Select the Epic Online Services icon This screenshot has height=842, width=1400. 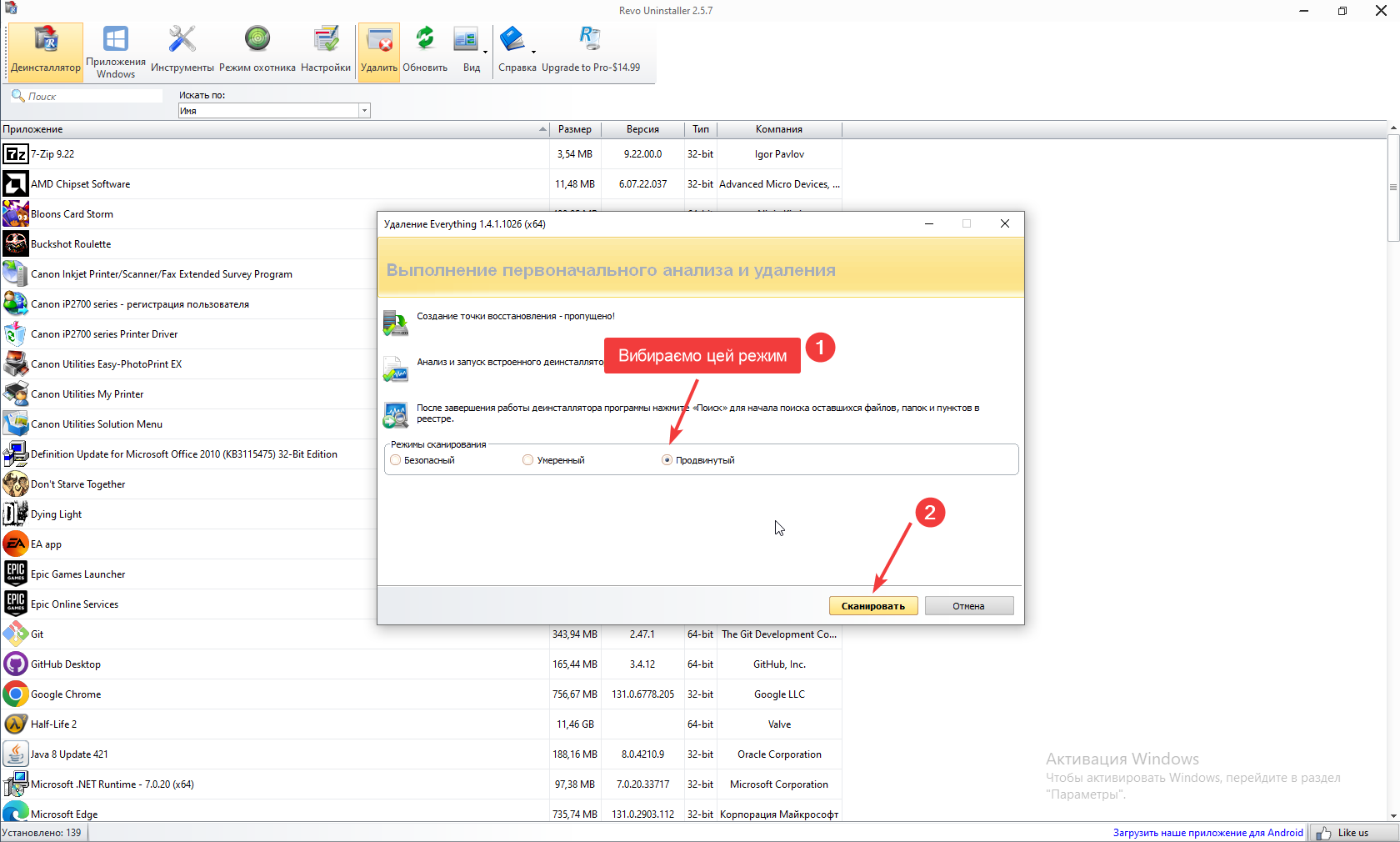click(x=16, y=604)
